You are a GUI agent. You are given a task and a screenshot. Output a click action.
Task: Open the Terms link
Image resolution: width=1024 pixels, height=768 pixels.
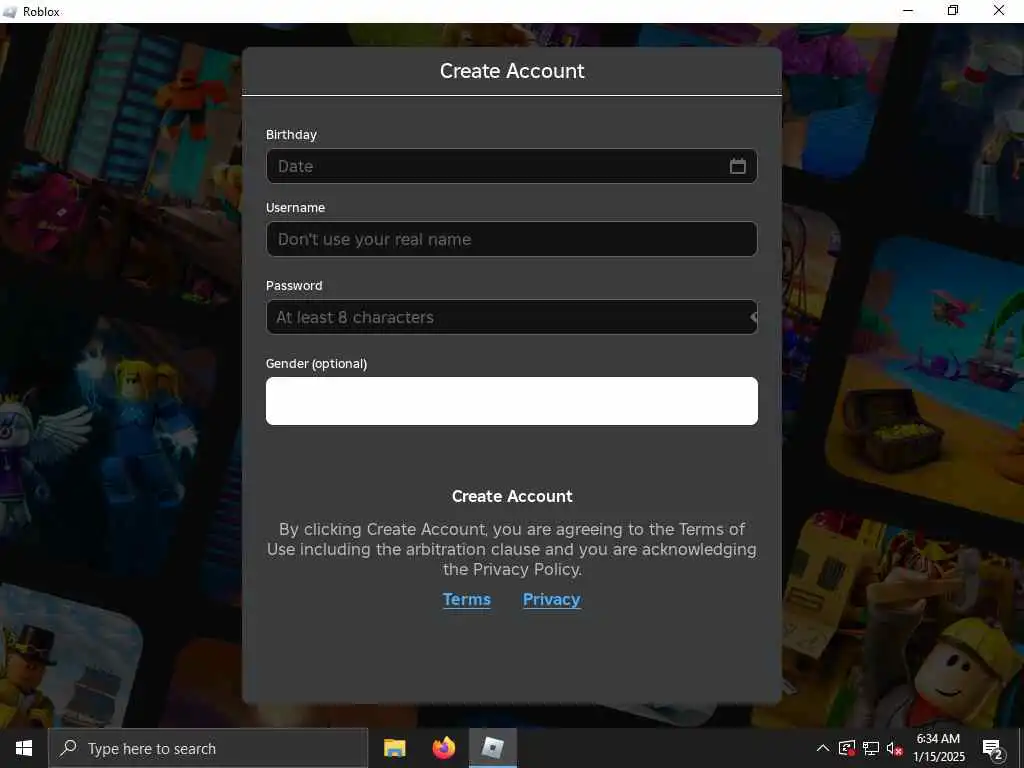click(x=466, y=600)
